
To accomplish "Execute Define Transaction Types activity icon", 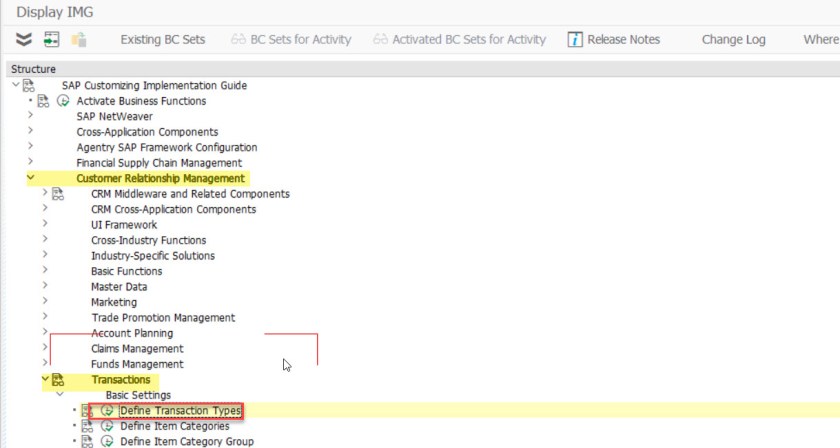I will 107,411.
